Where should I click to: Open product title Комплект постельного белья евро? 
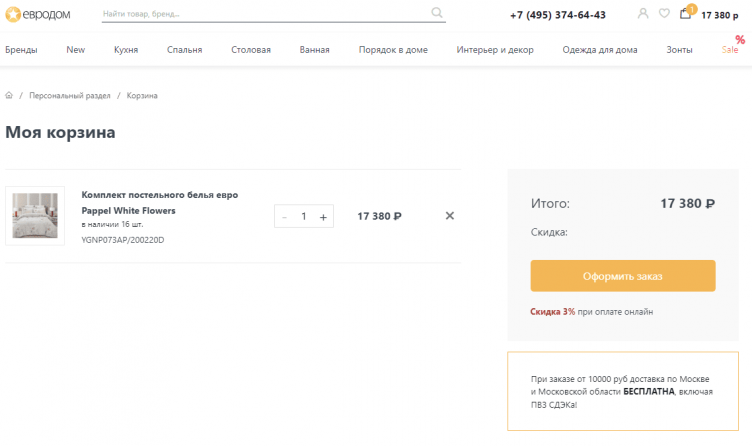(x=160, y=202)
